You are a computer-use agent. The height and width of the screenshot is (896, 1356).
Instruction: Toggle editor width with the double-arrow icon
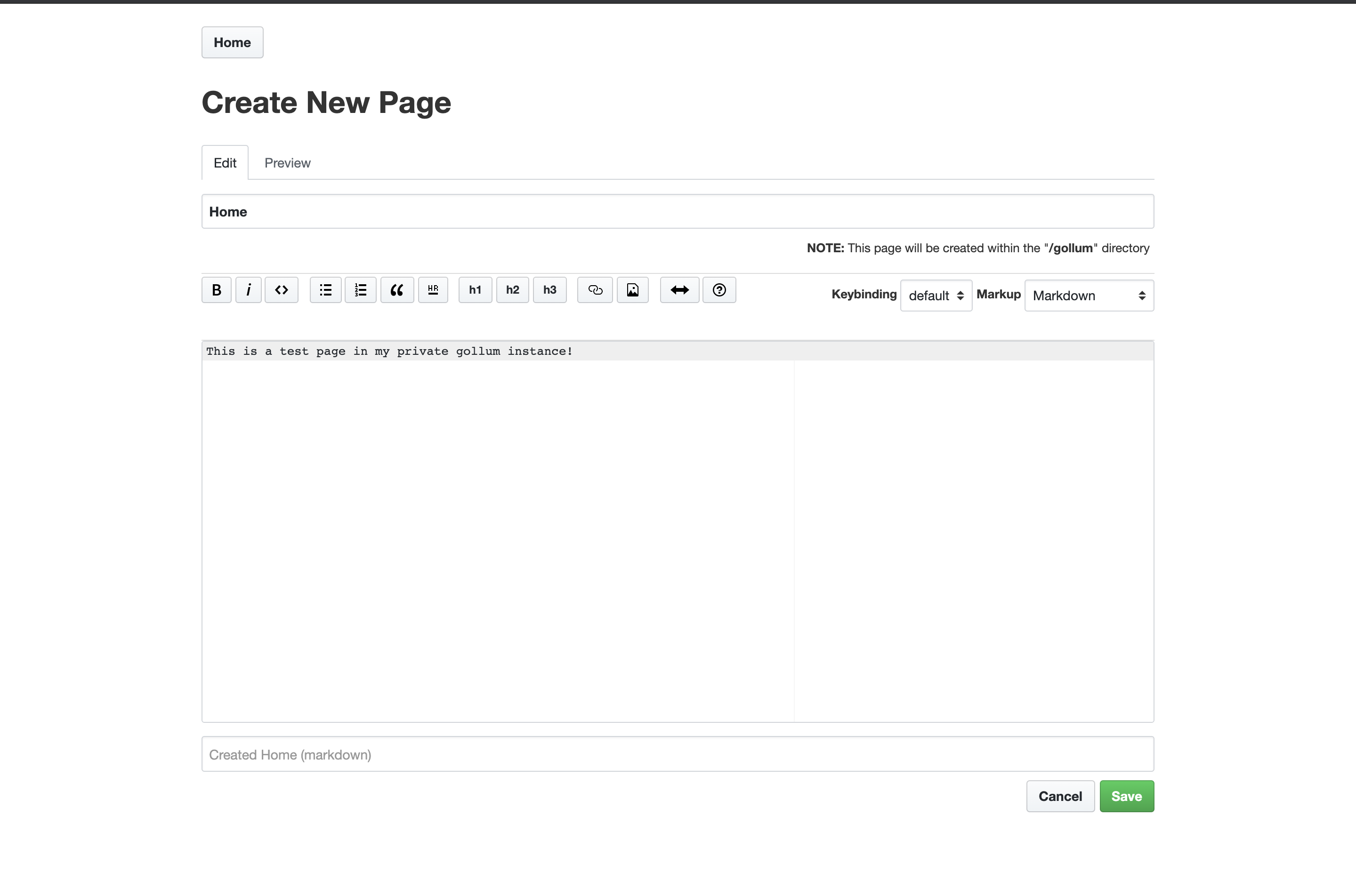tap(679, 290)
